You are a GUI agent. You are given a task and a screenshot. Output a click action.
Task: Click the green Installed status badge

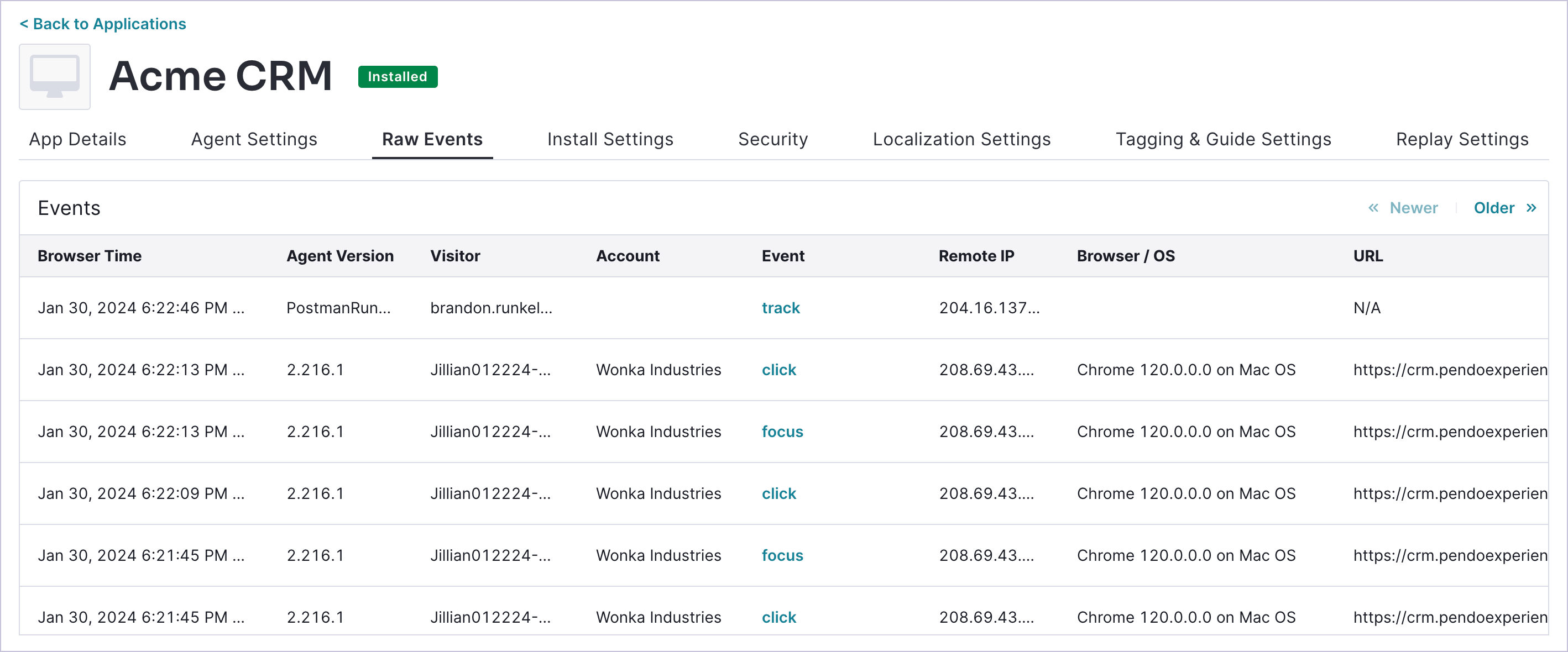[x=397, y=77]
